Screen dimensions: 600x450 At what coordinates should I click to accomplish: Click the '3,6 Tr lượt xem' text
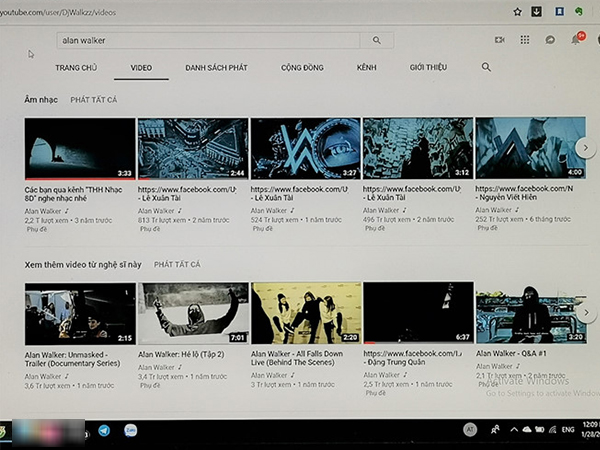(49, 386)
